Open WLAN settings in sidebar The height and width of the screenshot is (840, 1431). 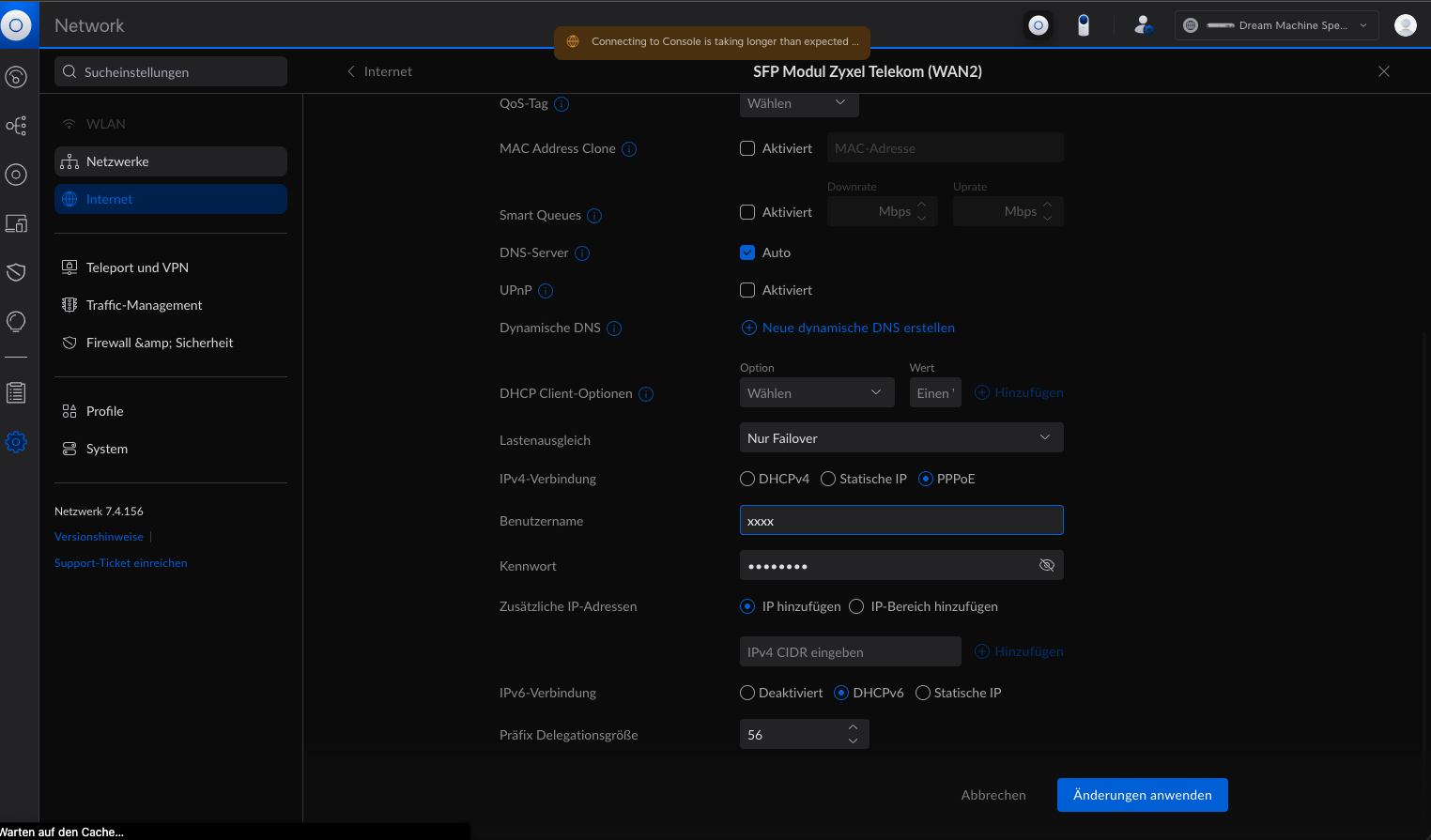click(171, 124)
